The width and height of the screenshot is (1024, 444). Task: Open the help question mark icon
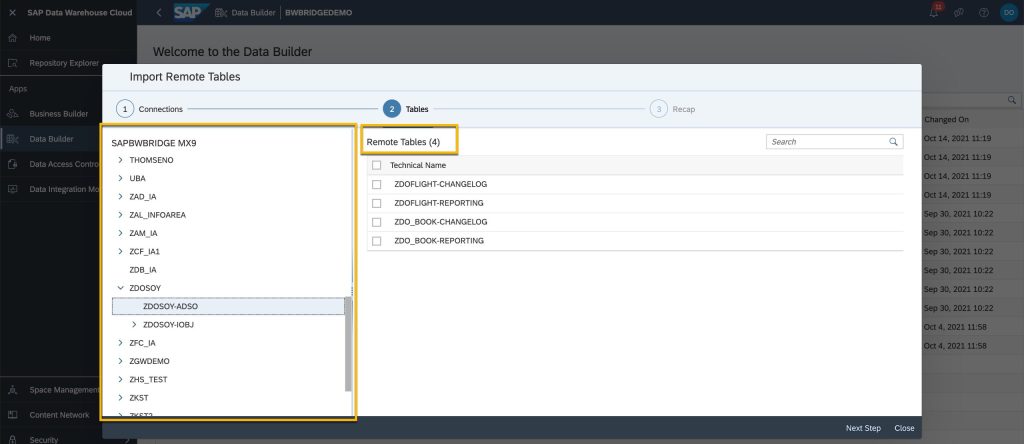tap(984, 12)
